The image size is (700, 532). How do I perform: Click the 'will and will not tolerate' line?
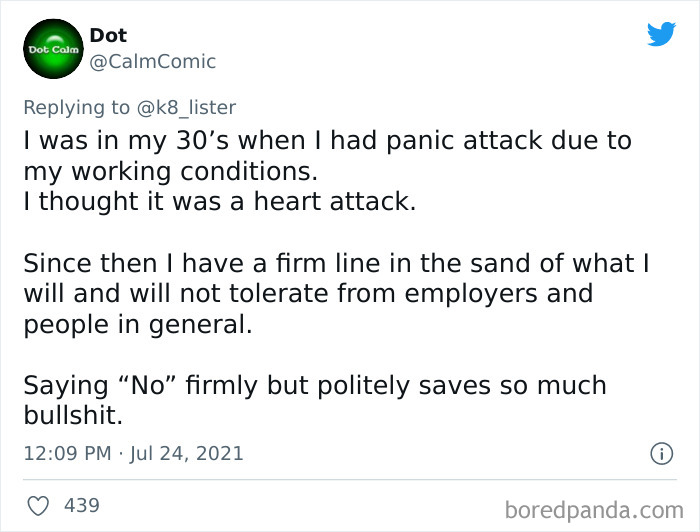308,294
